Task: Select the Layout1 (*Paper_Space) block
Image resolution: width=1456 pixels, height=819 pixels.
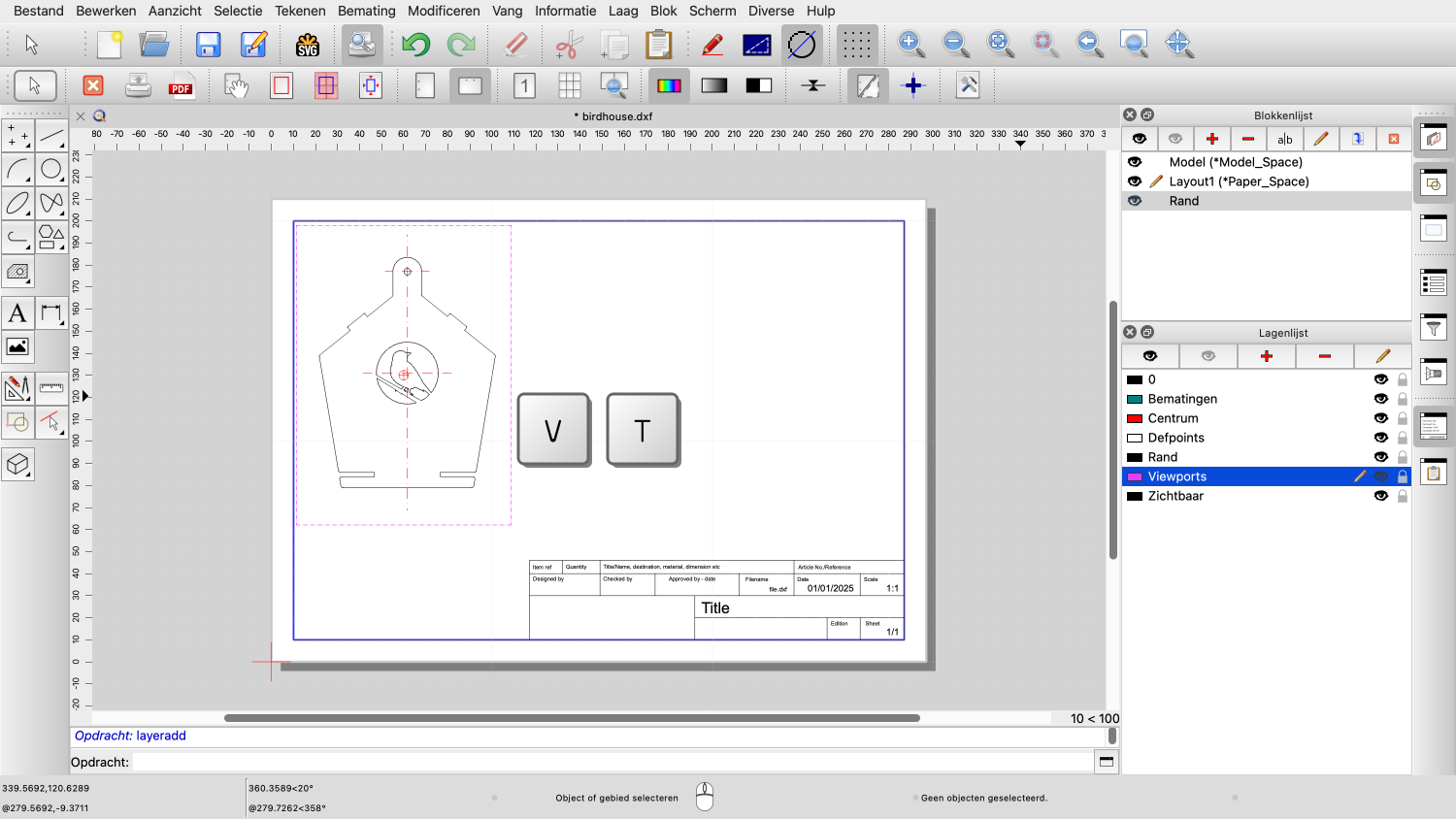Action: point(1239,181)
